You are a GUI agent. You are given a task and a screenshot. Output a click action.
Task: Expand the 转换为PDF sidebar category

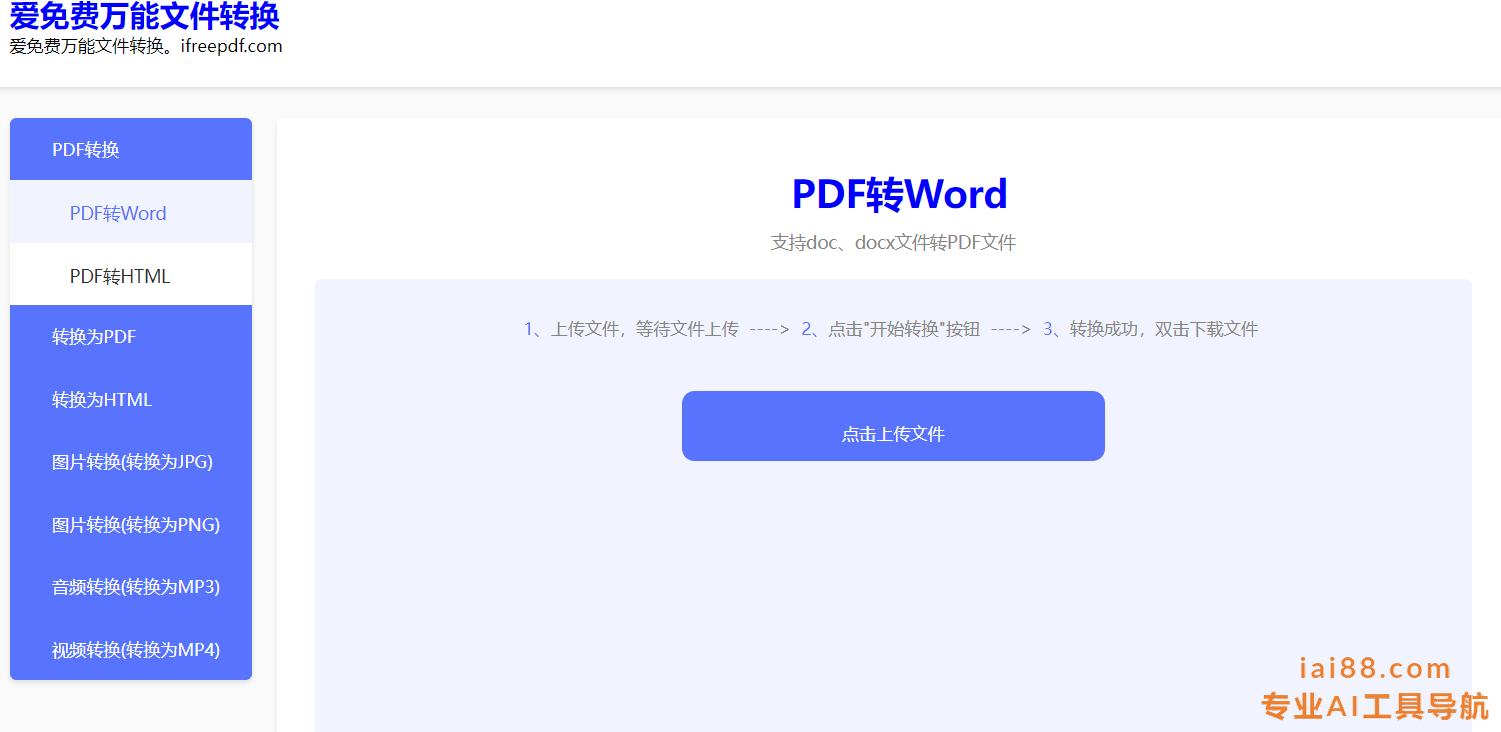[94, 337]
